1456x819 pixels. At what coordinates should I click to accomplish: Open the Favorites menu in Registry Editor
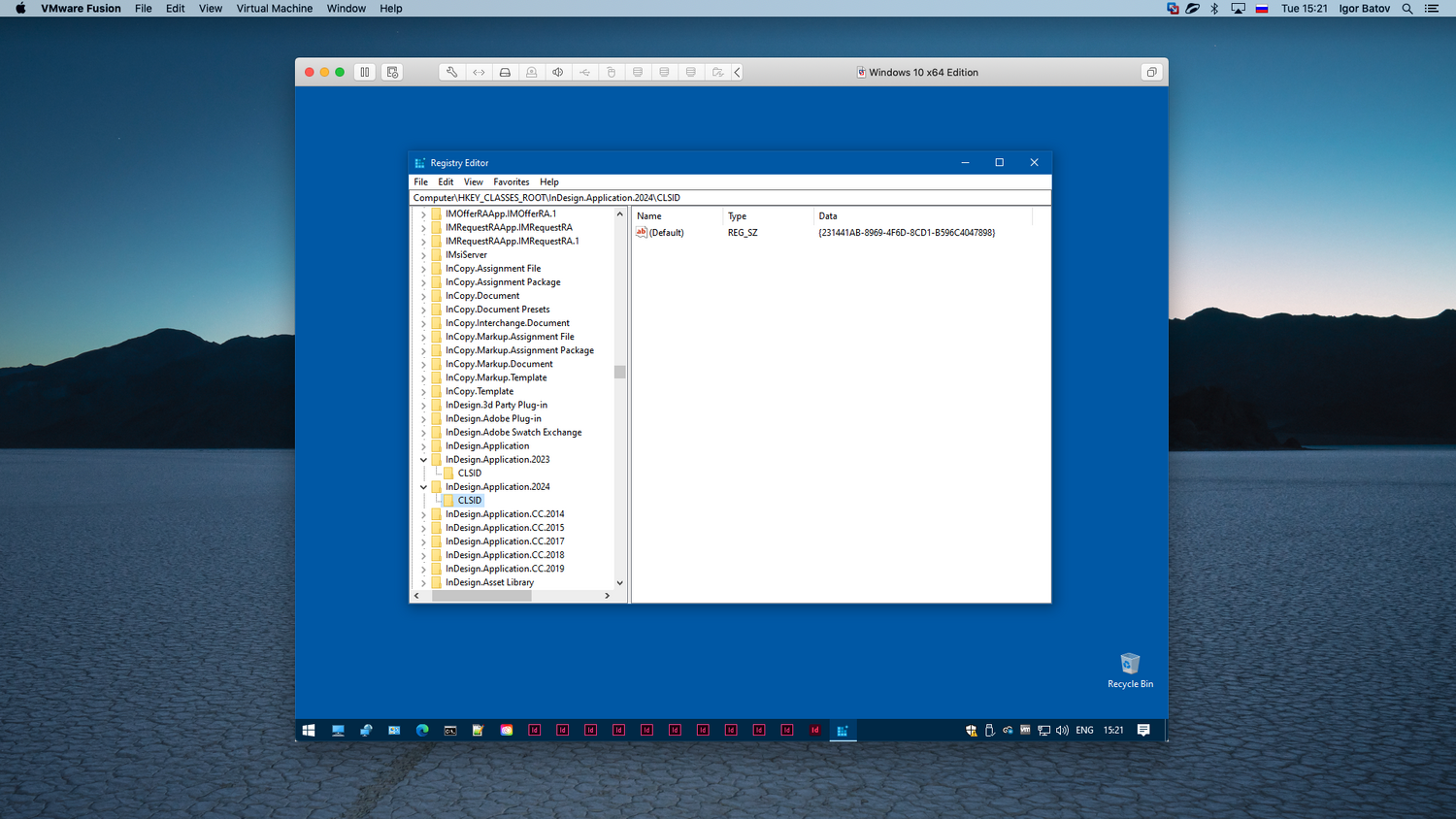tap(511, 182)
